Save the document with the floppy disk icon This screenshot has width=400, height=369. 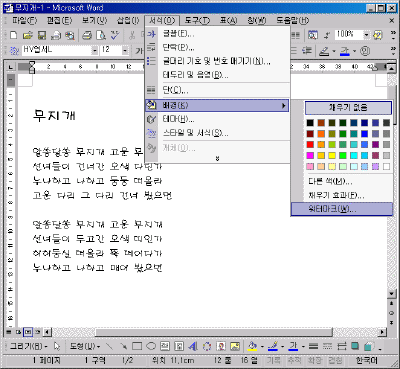point(42,35)
